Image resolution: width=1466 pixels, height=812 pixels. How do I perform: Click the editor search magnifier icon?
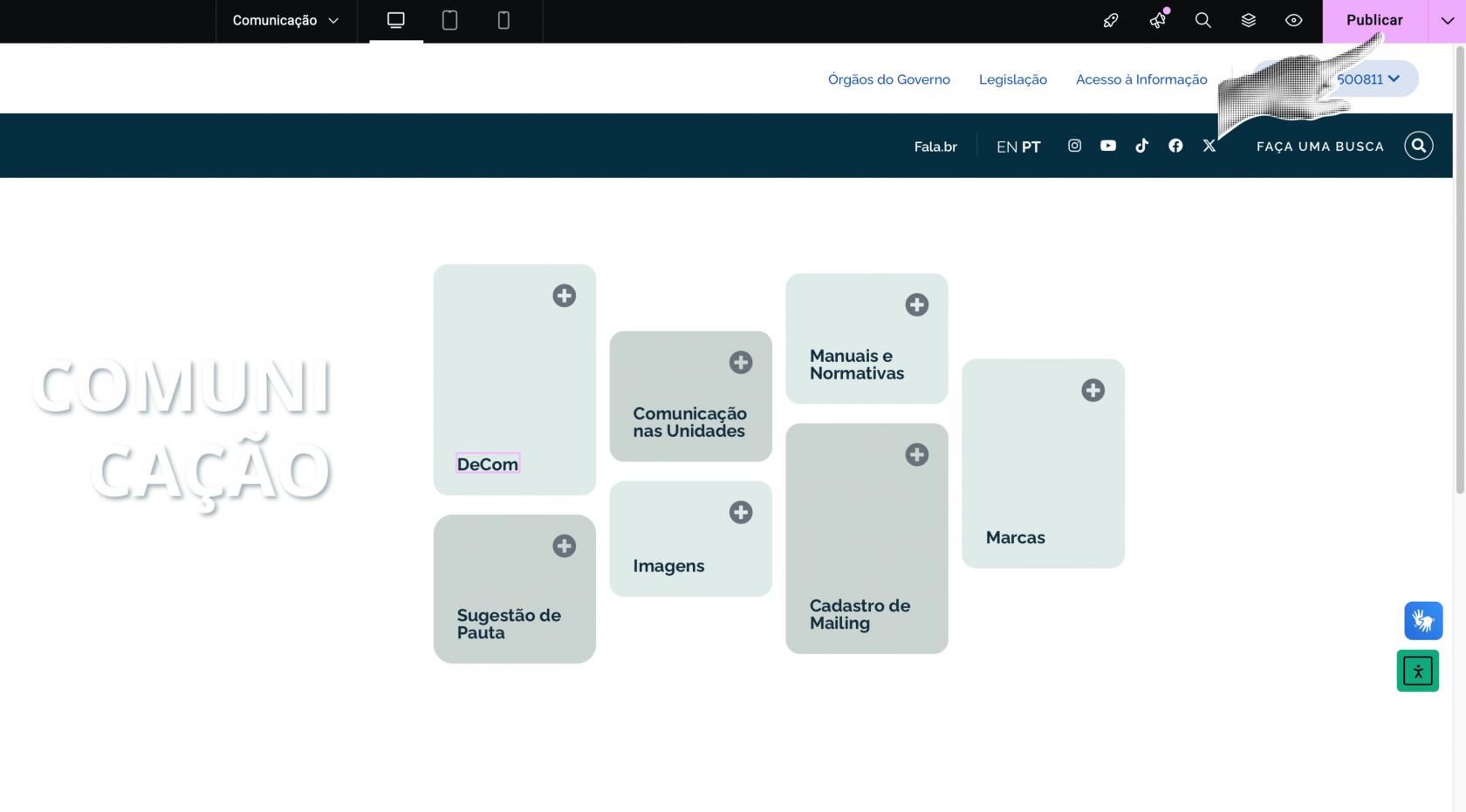point(1203,20)
